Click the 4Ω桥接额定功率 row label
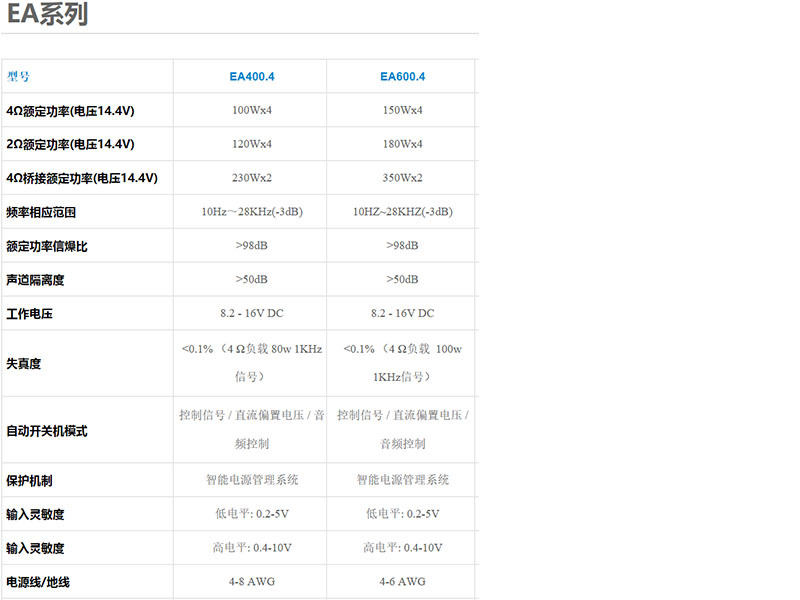The image size is (800, 600). [x=82, y=178]
